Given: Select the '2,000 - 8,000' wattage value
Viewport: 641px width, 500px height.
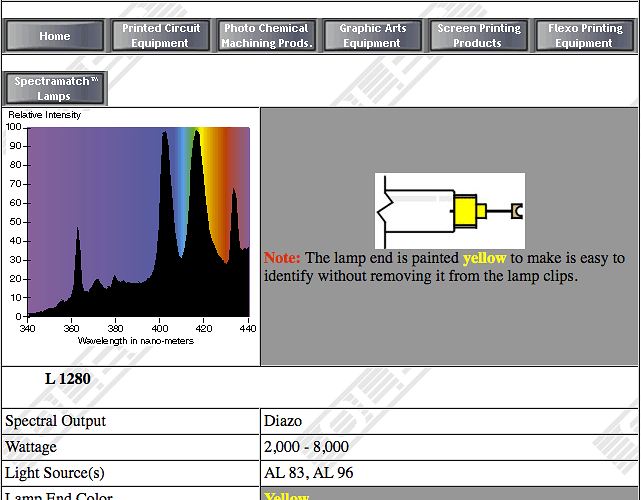Looking at the screenshot, I should [306, 446].
